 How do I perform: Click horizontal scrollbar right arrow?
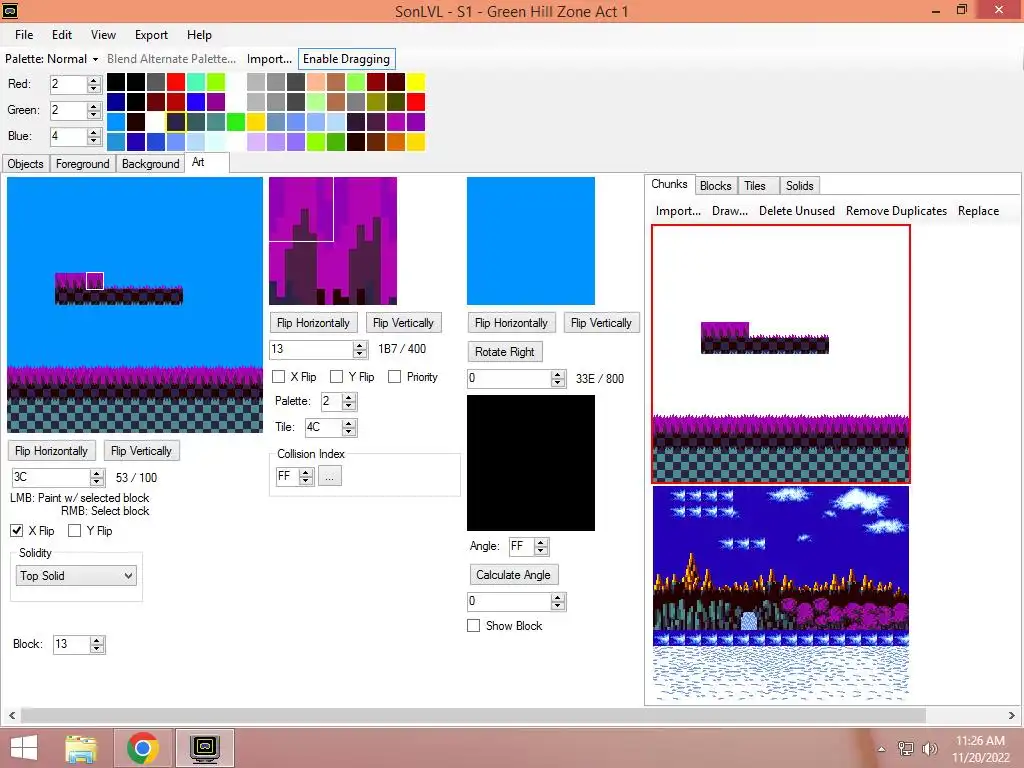[1012, 716]
